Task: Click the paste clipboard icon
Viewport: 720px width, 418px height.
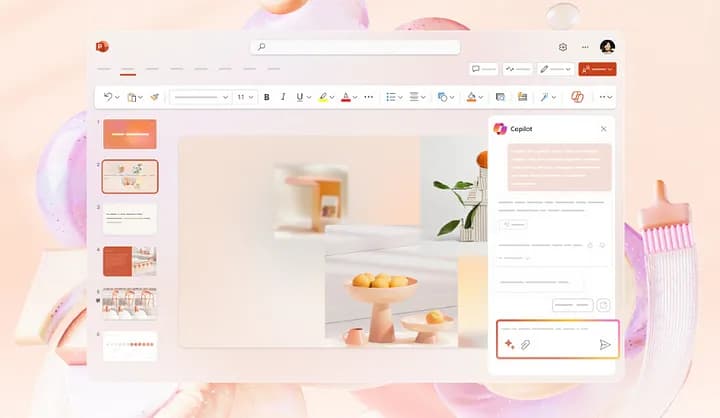Action: (x=132, y=97)
